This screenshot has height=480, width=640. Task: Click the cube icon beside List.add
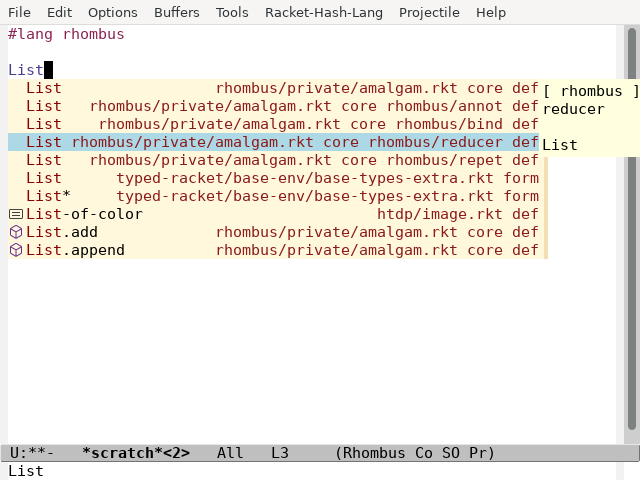point(16,232)
